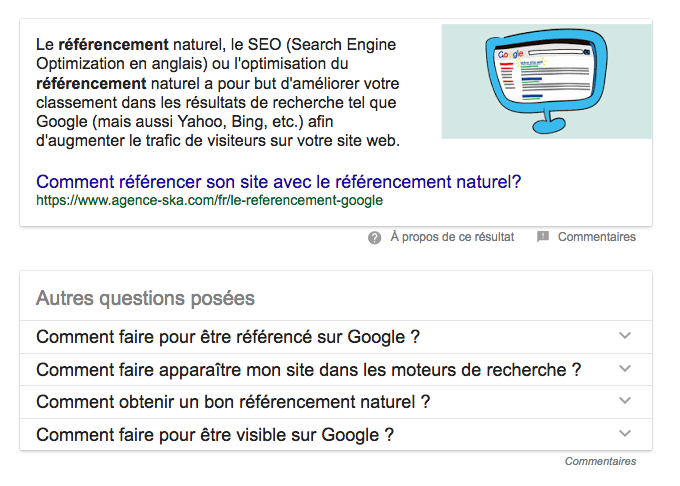Viewport: 680px width, 486px height.
Task: Expand chevron for 'être référencé sur Google'
Action: (x=625, y=336)
